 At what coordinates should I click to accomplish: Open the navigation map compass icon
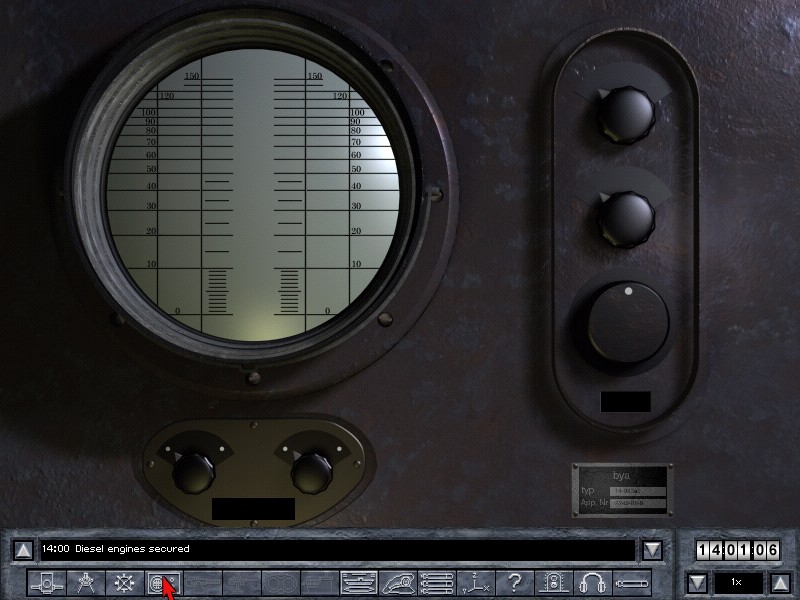pos(85,582)
